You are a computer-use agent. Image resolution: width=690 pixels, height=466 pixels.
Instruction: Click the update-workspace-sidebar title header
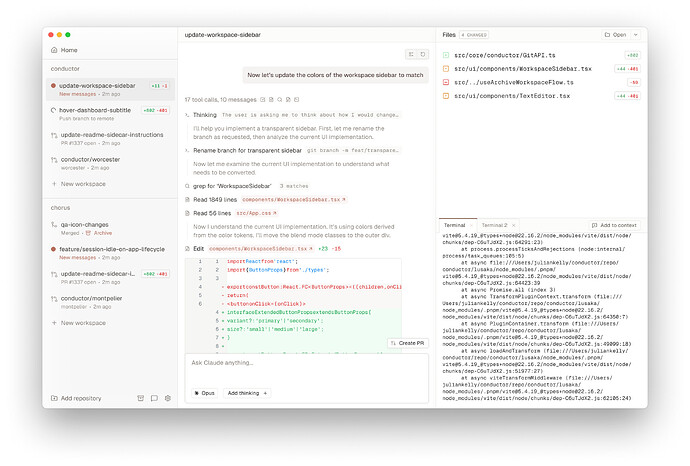pos(223,35)
